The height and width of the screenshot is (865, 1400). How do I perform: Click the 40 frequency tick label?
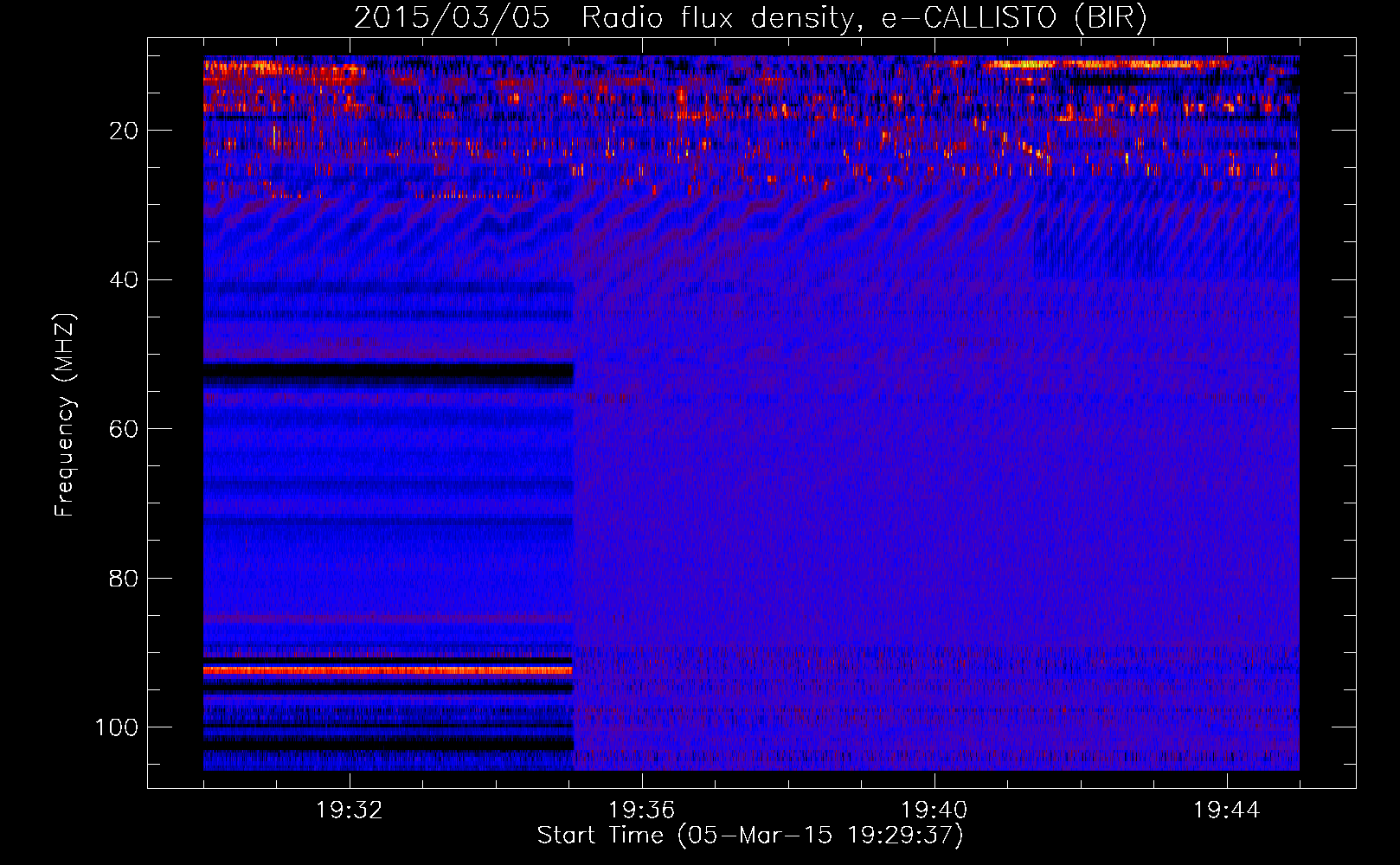[x=124, y=280]
